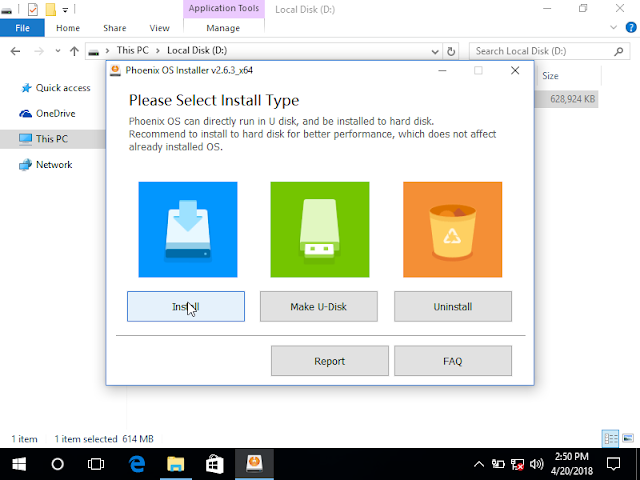The height and width of the screenshot is (480, 640).
Task: Switch to the View ribbon tab
Action: (x=159, y=28)
